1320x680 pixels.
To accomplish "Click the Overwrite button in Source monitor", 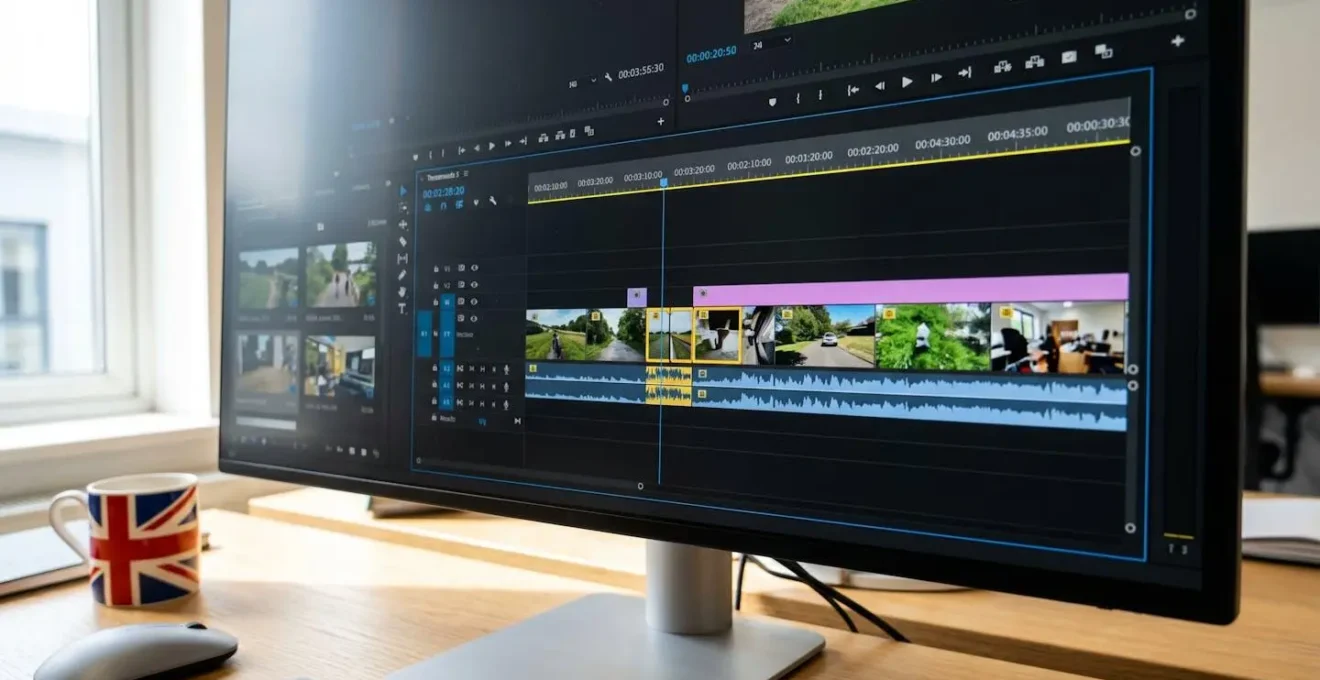I will click(x=559, y=135).
